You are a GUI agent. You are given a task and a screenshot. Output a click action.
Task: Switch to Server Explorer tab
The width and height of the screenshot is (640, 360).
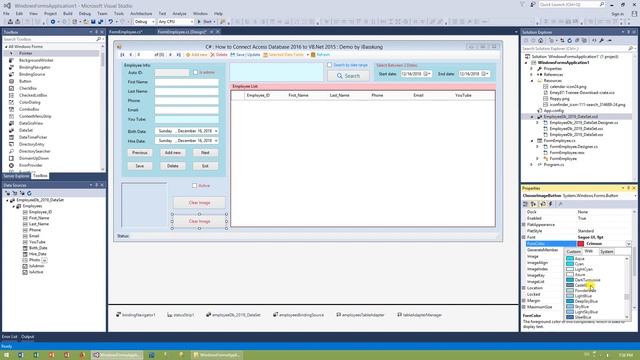[16, 176]
